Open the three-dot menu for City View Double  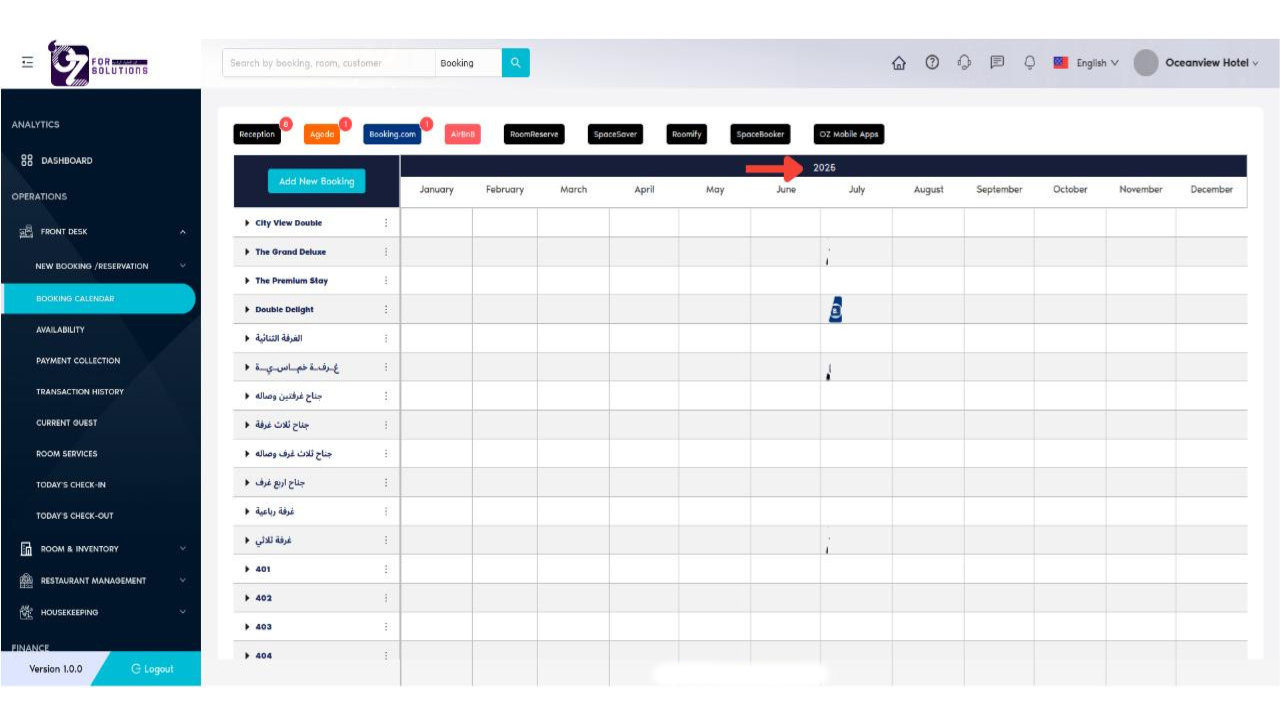coord(386,223)
